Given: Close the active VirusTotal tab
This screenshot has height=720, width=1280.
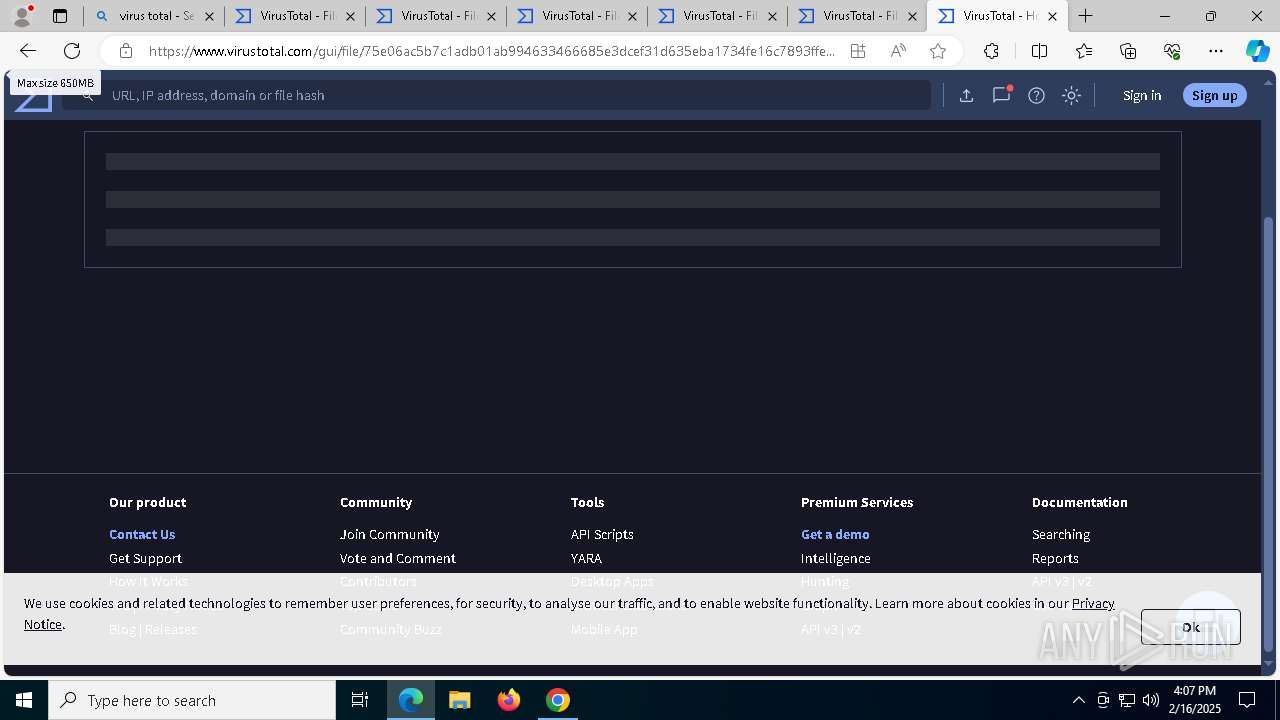Looking at the screenshot, I should (x=1053, y=16).
